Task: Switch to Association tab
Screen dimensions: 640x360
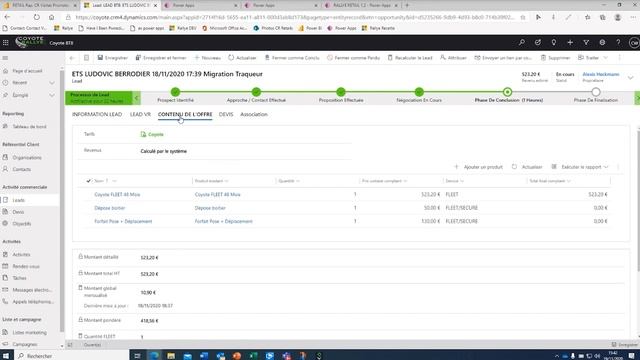Action: point(254,114)
